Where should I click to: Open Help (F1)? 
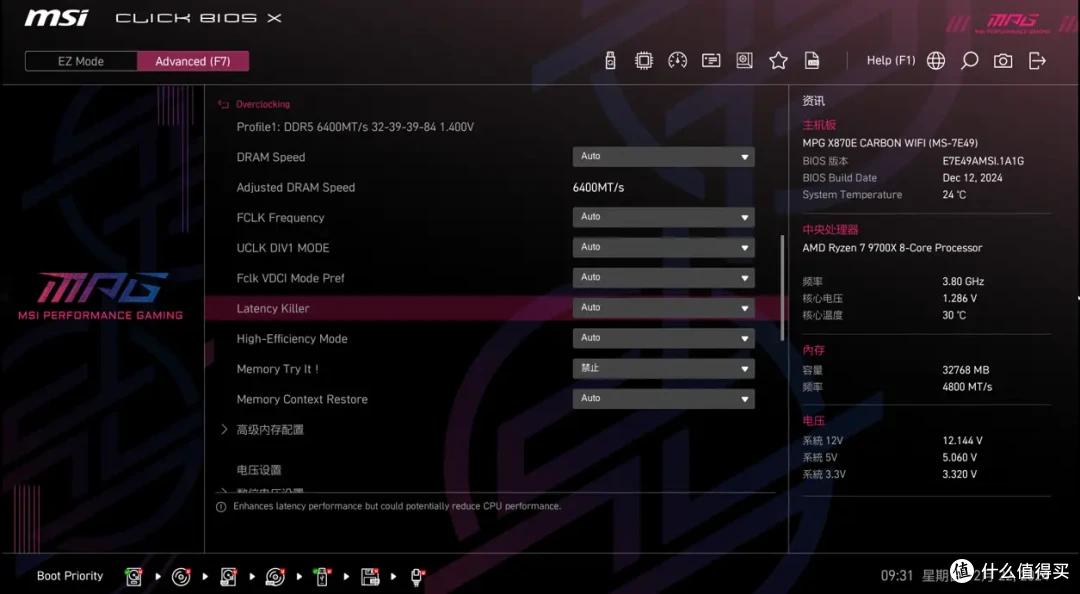click(x=891, y=61)
